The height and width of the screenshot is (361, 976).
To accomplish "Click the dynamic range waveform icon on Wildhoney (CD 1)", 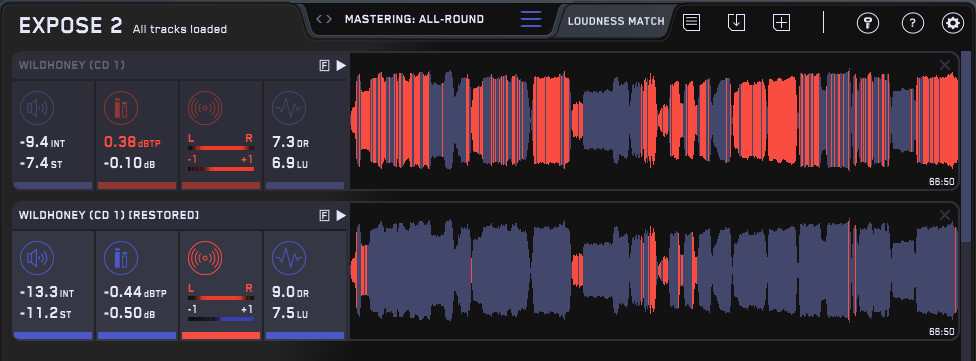I will [x=289, y=108].
